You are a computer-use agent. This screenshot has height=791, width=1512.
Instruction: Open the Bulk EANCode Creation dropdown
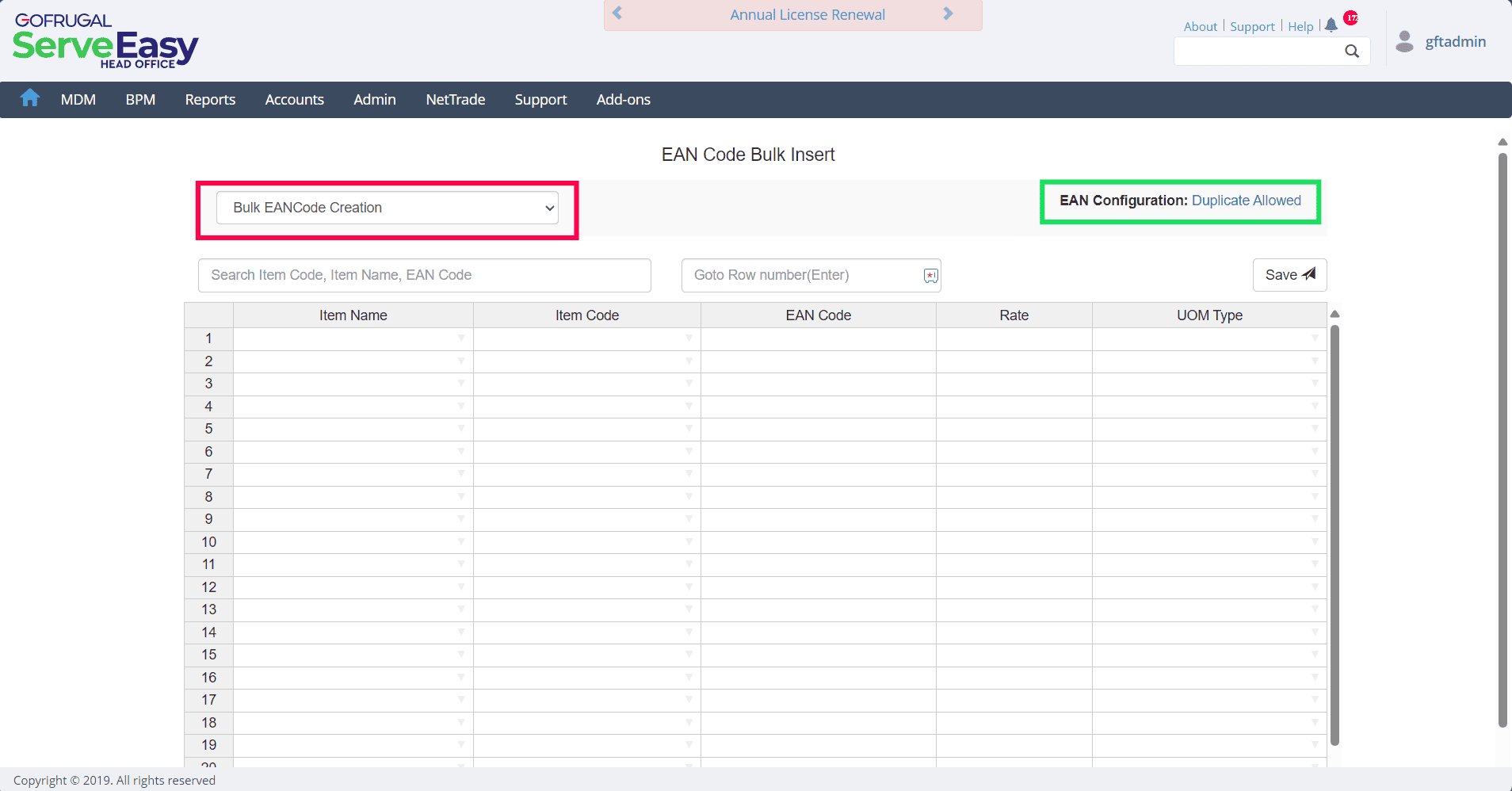(x=388, y=208)
